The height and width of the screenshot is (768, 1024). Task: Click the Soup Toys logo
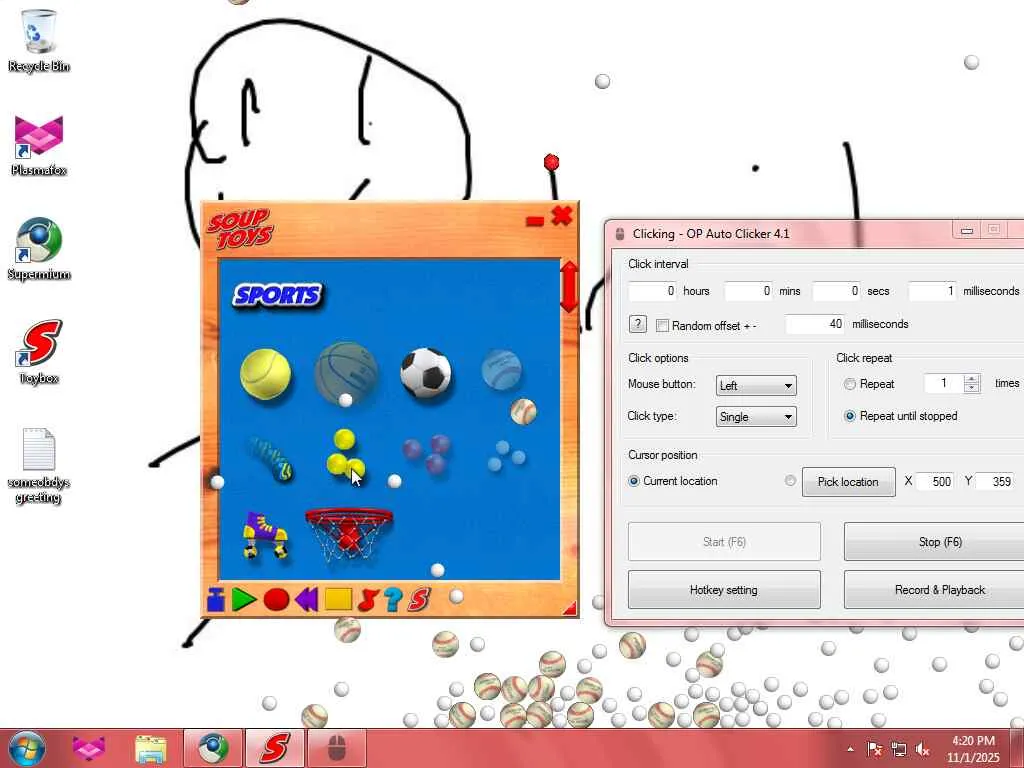[240, 229]
